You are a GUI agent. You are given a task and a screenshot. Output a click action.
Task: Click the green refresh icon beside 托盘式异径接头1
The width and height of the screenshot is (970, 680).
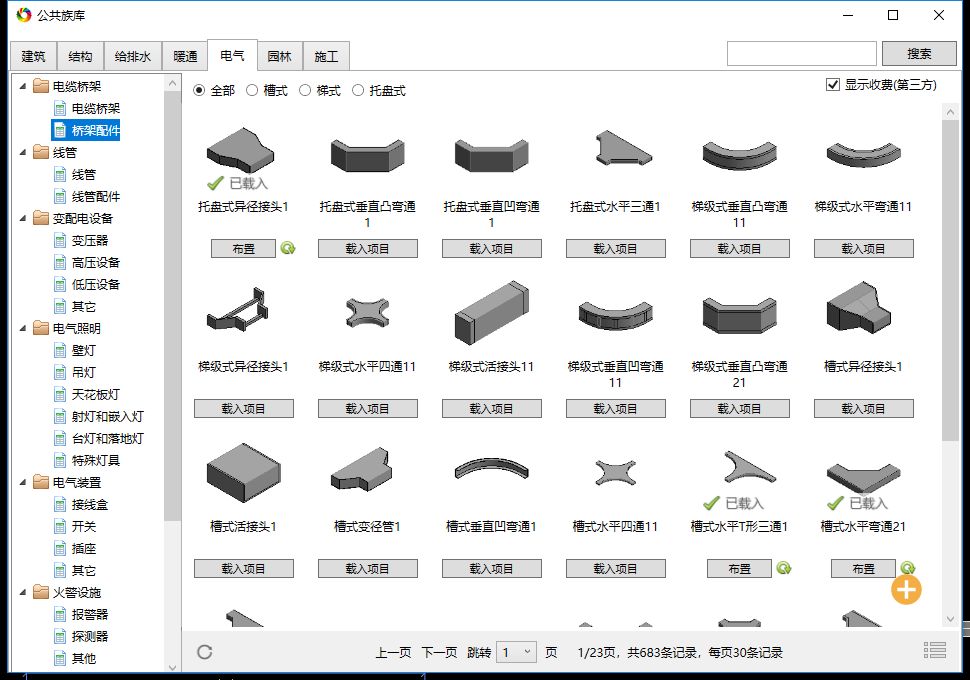coord(288,249)
